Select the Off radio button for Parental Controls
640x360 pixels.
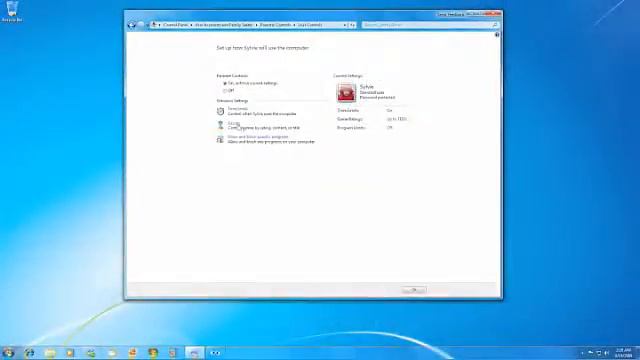(225, 90)
